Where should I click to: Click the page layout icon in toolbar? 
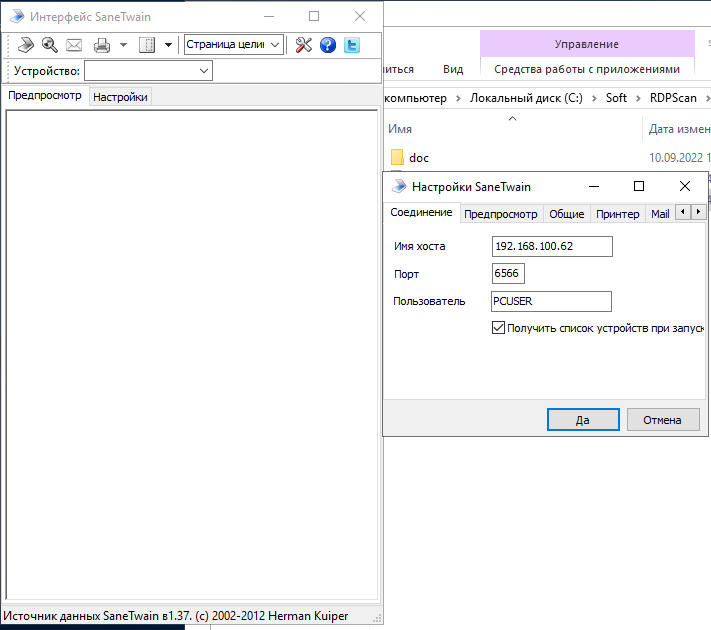coord(147,45)
